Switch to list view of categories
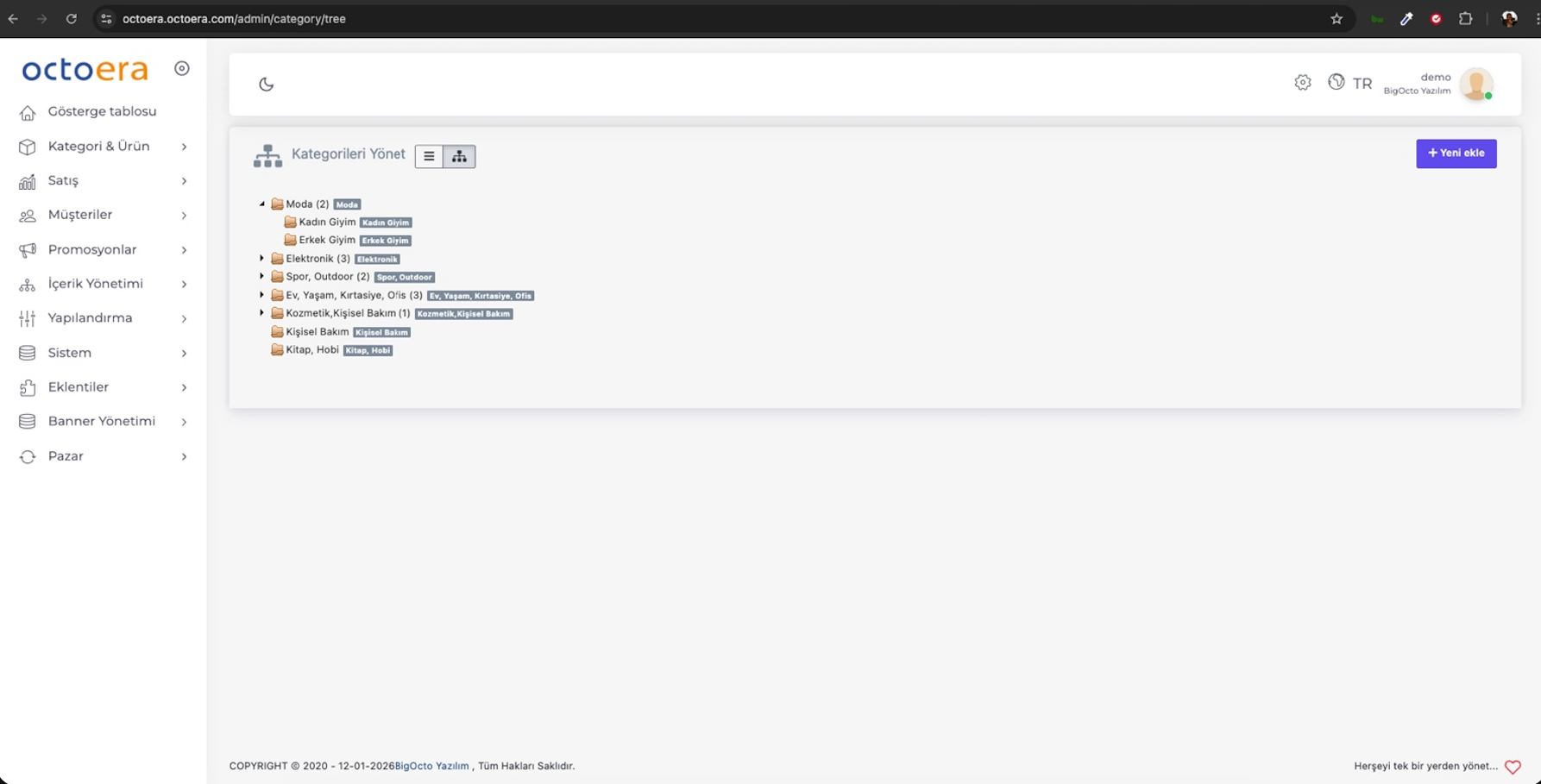Viewport: 1541px width, 784px height. (x=429, y=156)
